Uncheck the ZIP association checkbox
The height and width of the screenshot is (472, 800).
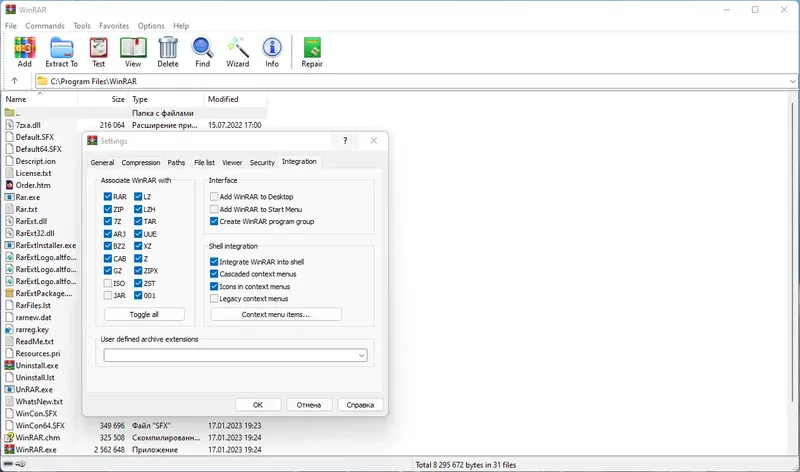108,209
